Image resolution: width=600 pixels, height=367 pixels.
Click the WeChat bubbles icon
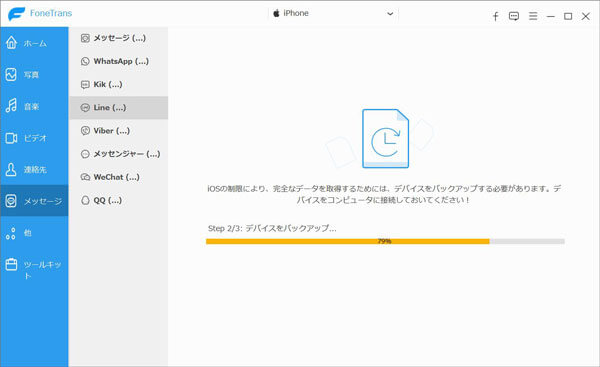85,177
